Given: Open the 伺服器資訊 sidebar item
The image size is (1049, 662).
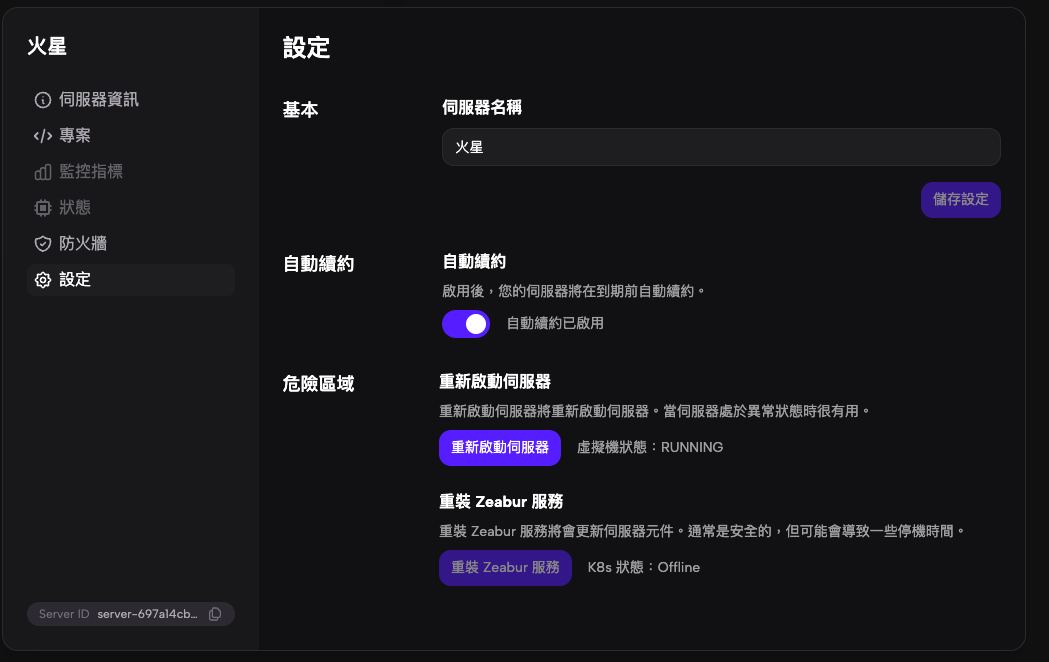Looking at the screenshot, I should pyautogui.click(x=98, y=100).
